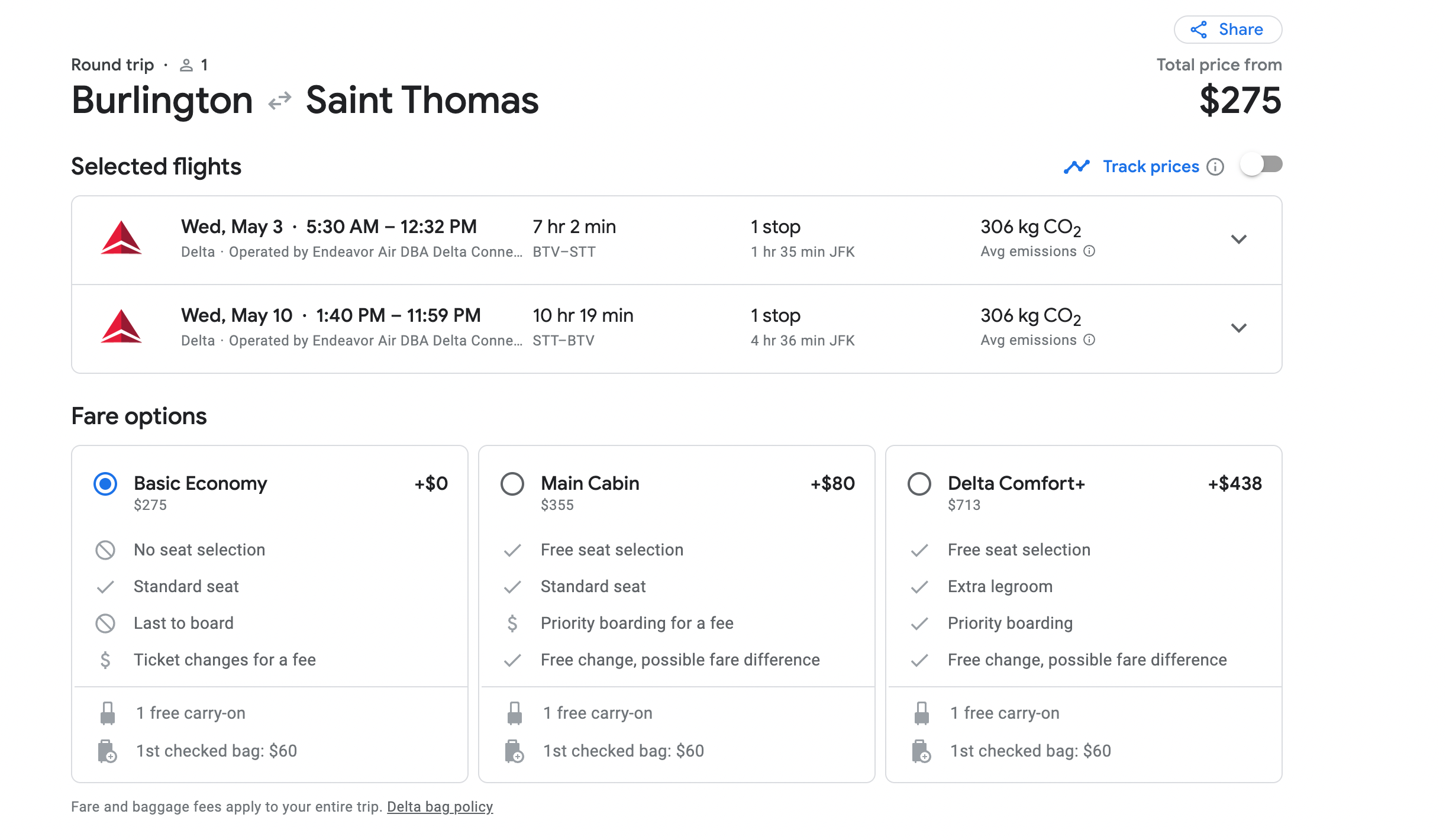Image resolution: width=1446 pixels, height=840 pixels.
Task: Click the Track prices text link
Action: coord(1151,167)
